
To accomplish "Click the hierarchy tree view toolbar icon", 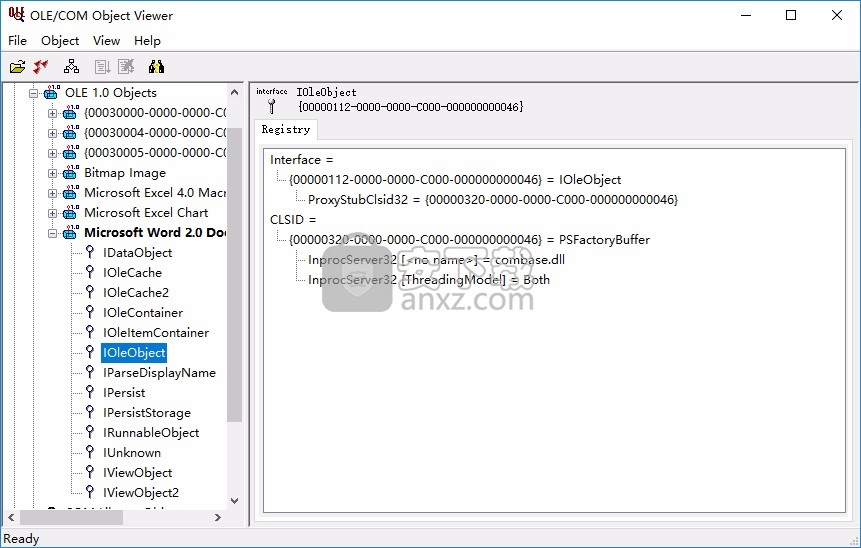I will pos(71,67).
